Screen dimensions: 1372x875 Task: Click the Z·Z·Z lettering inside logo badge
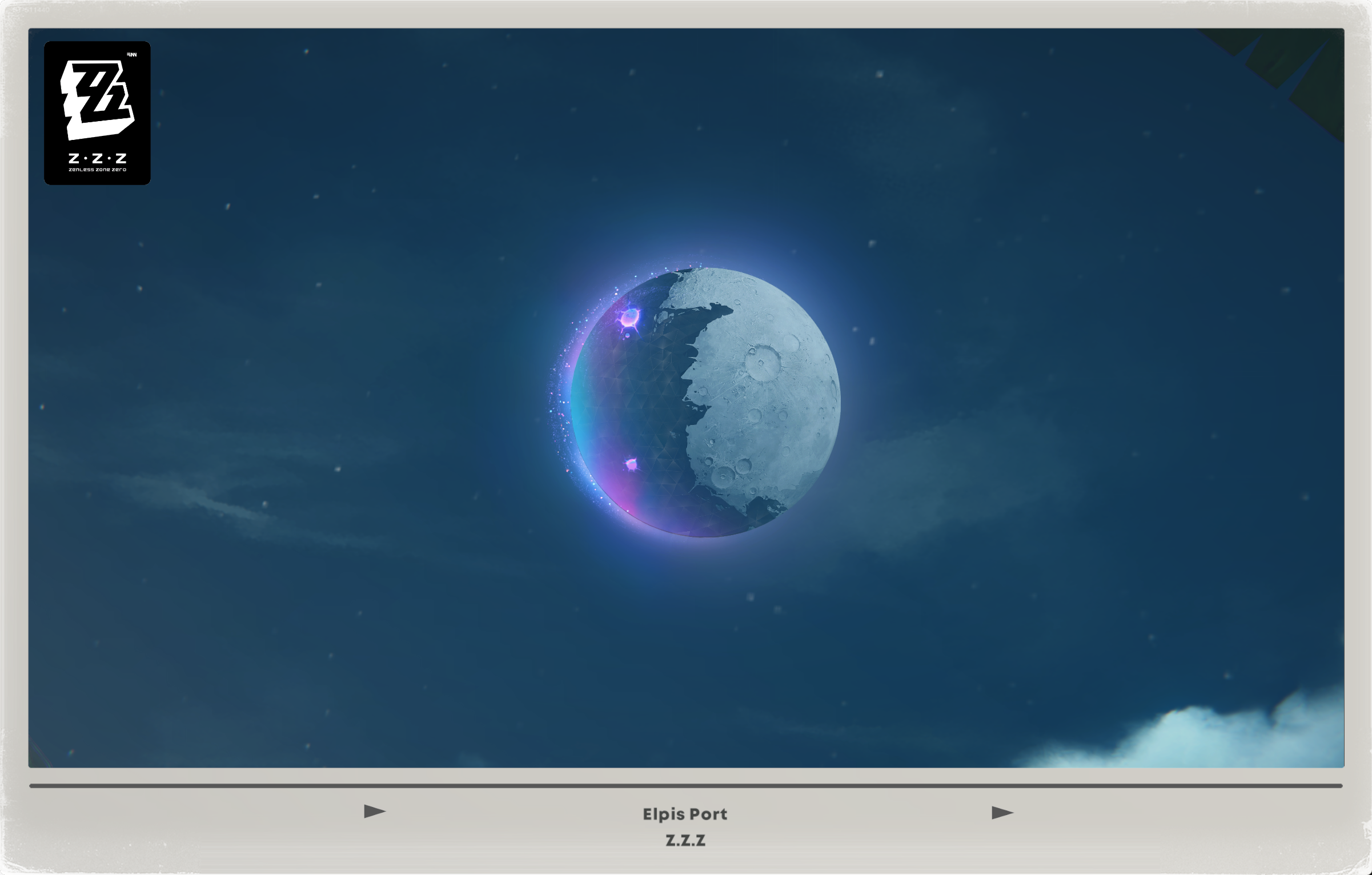tap(97, 158)
